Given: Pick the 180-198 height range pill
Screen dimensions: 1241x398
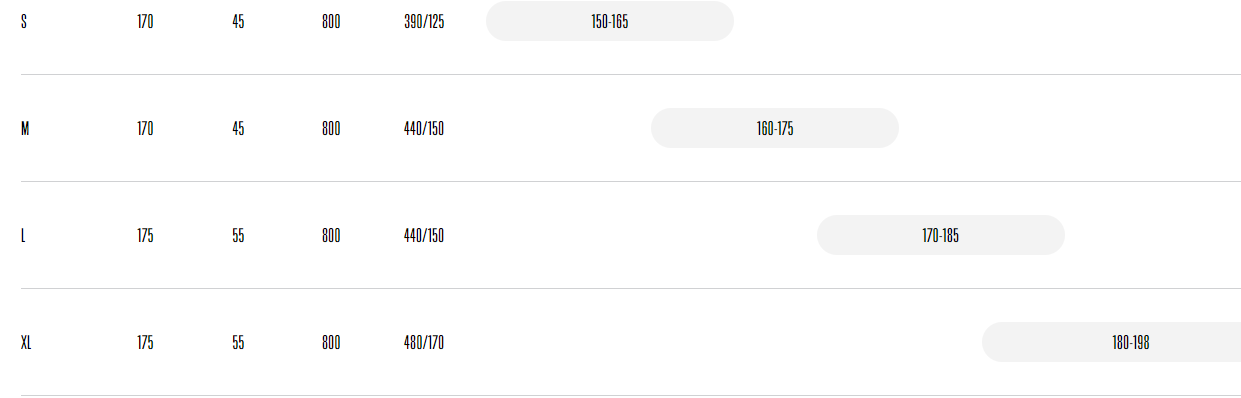Looking at the screenshot, I should (x=1111, y=342).
